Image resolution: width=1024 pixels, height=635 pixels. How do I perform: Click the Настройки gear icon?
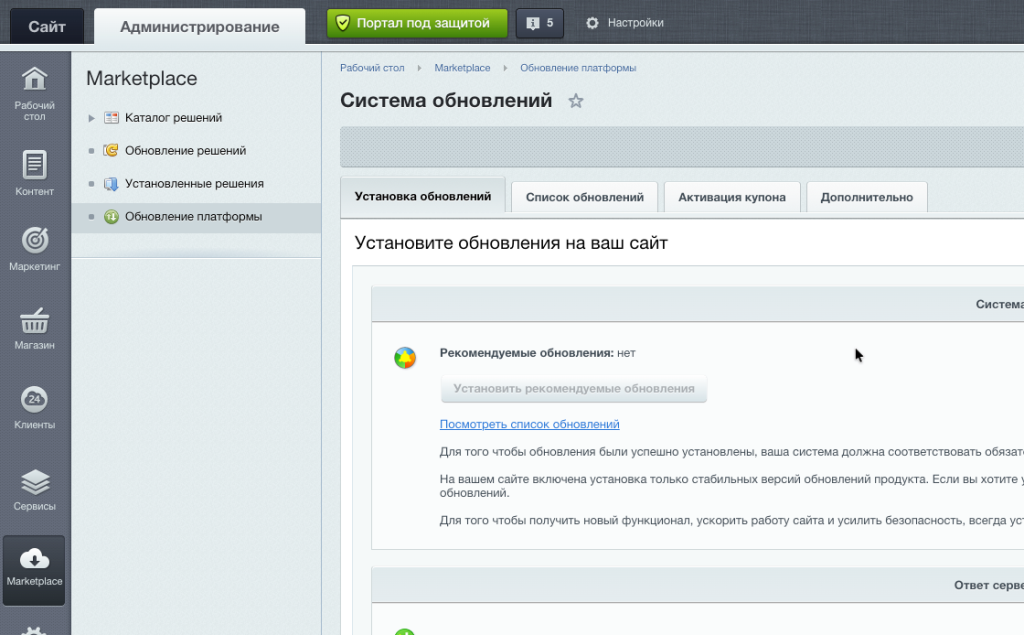point(592,23)
